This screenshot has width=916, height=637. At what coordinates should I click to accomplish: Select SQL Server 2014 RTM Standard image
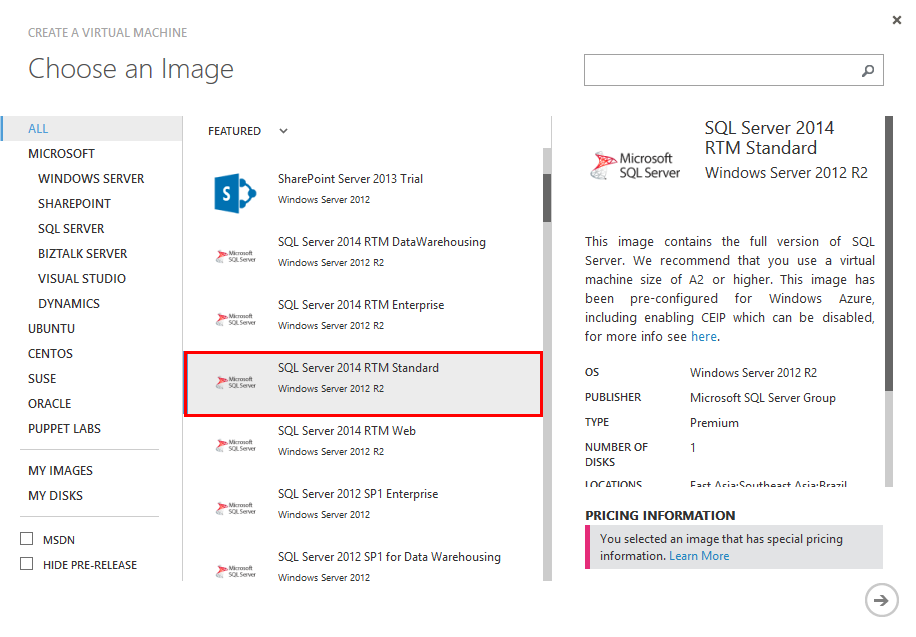(363, 384)
